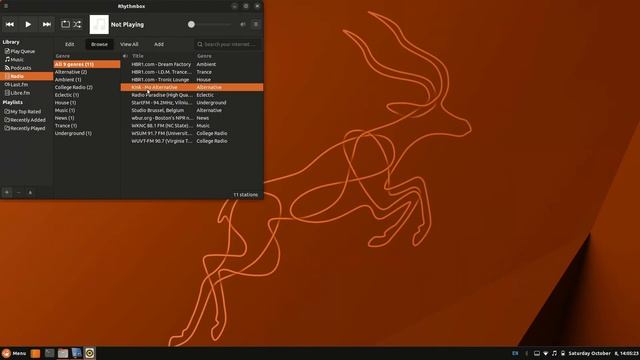
Task: Select Studio Brussel, Belgium station
Action: (192, 111)
